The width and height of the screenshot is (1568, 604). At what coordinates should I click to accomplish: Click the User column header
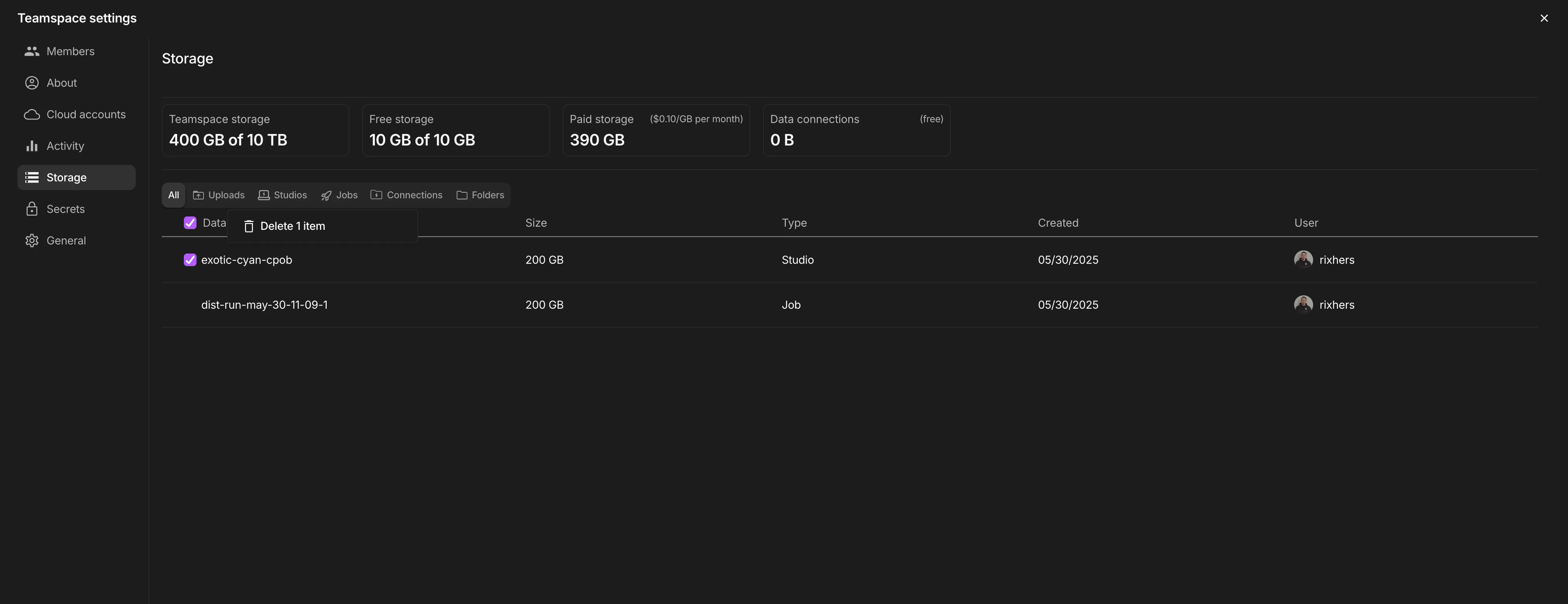[x=1306, y=223]
